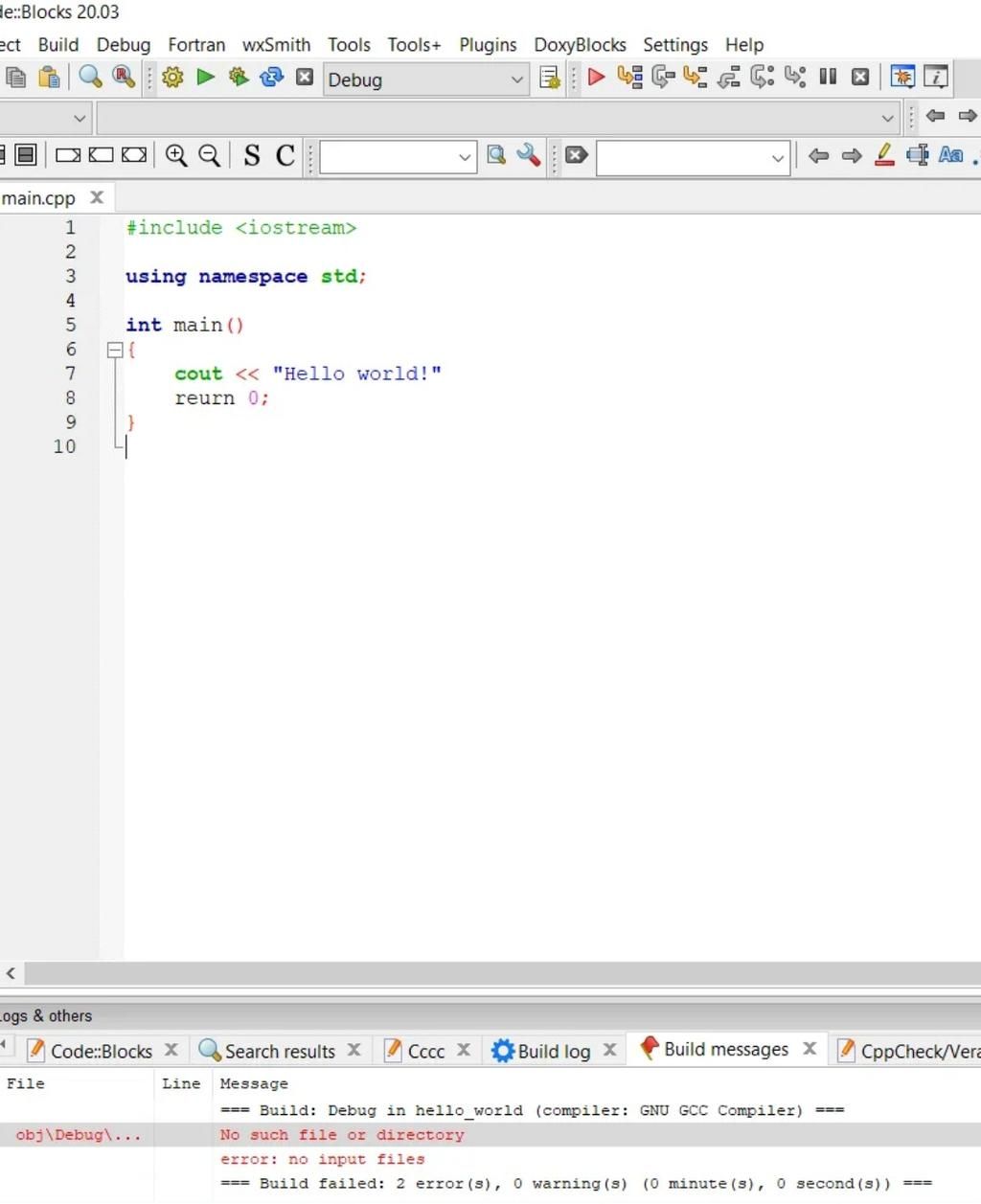Click the Next instruction debug icon

pos(763,77)
